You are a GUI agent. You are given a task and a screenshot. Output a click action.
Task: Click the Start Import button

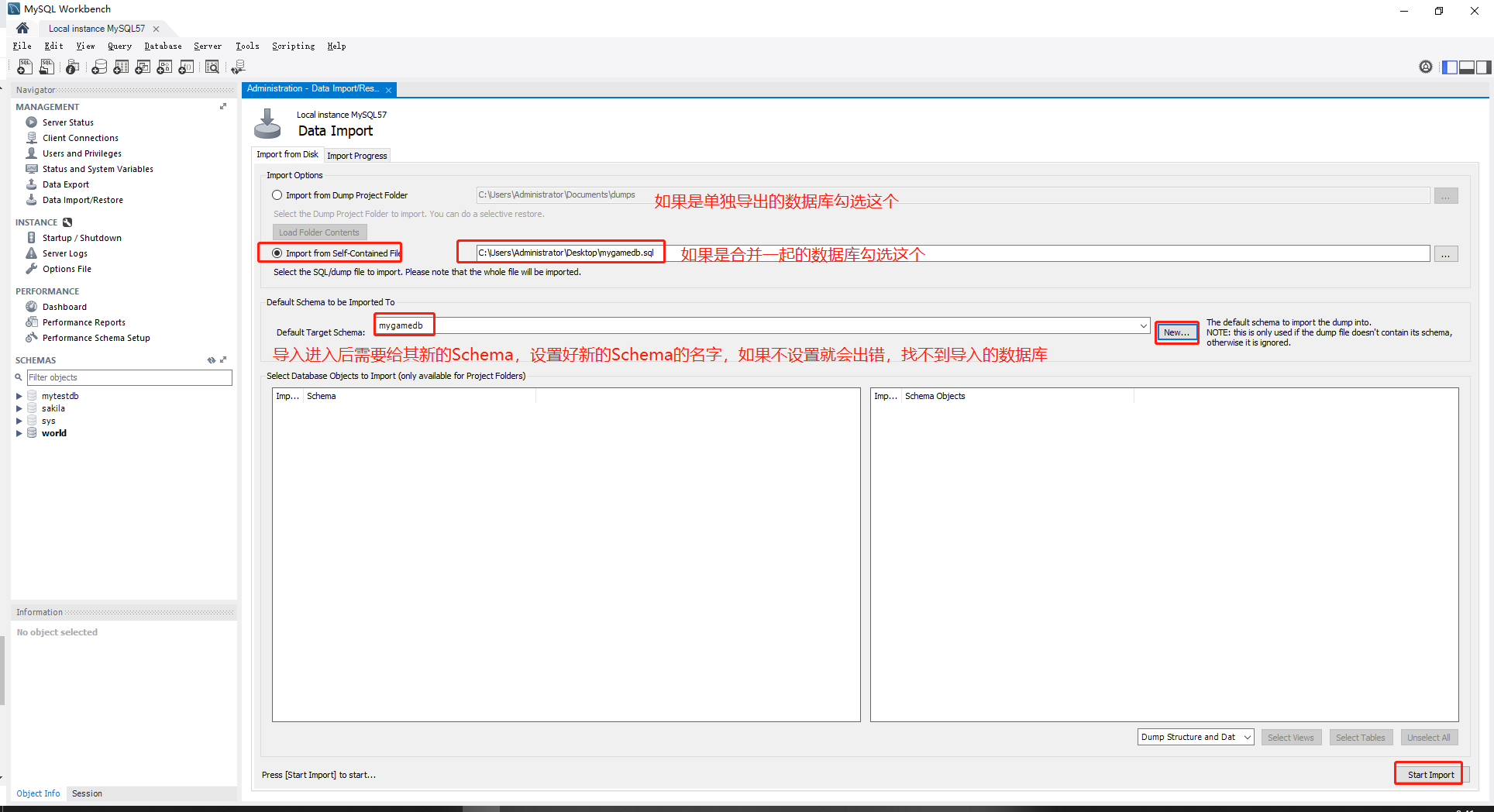(x=1428, y=774)
